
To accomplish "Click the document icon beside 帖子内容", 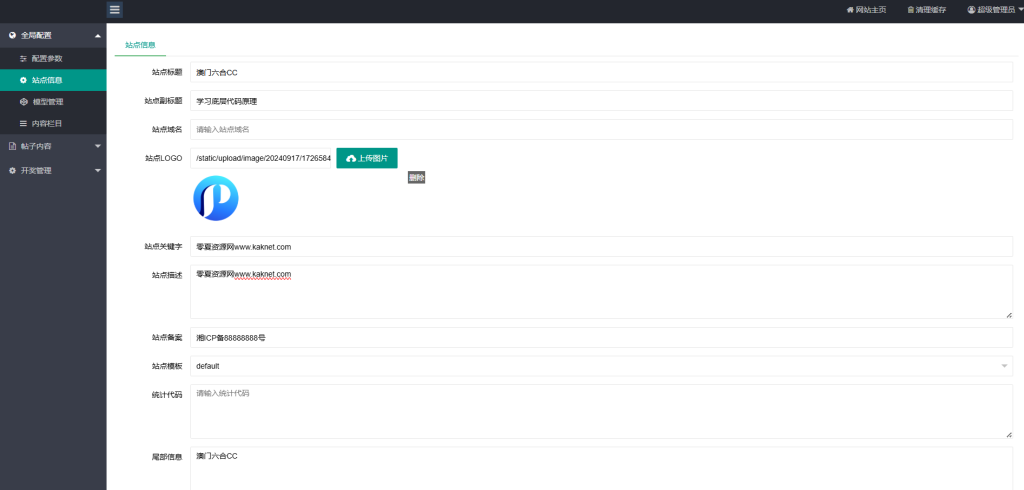I will (x=12, y=146).
